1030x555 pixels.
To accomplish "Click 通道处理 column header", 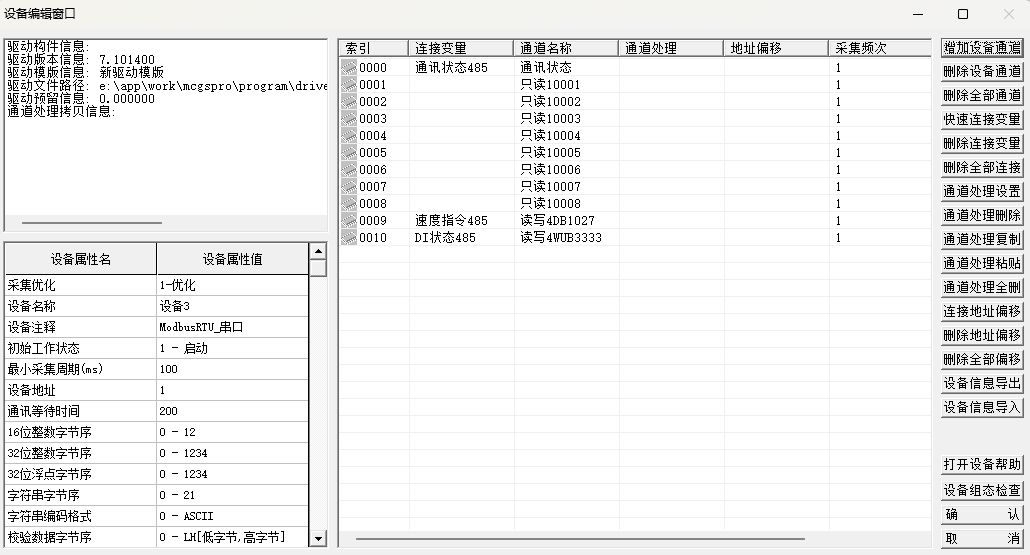I will pyautogui.click(x=671, y=48).
